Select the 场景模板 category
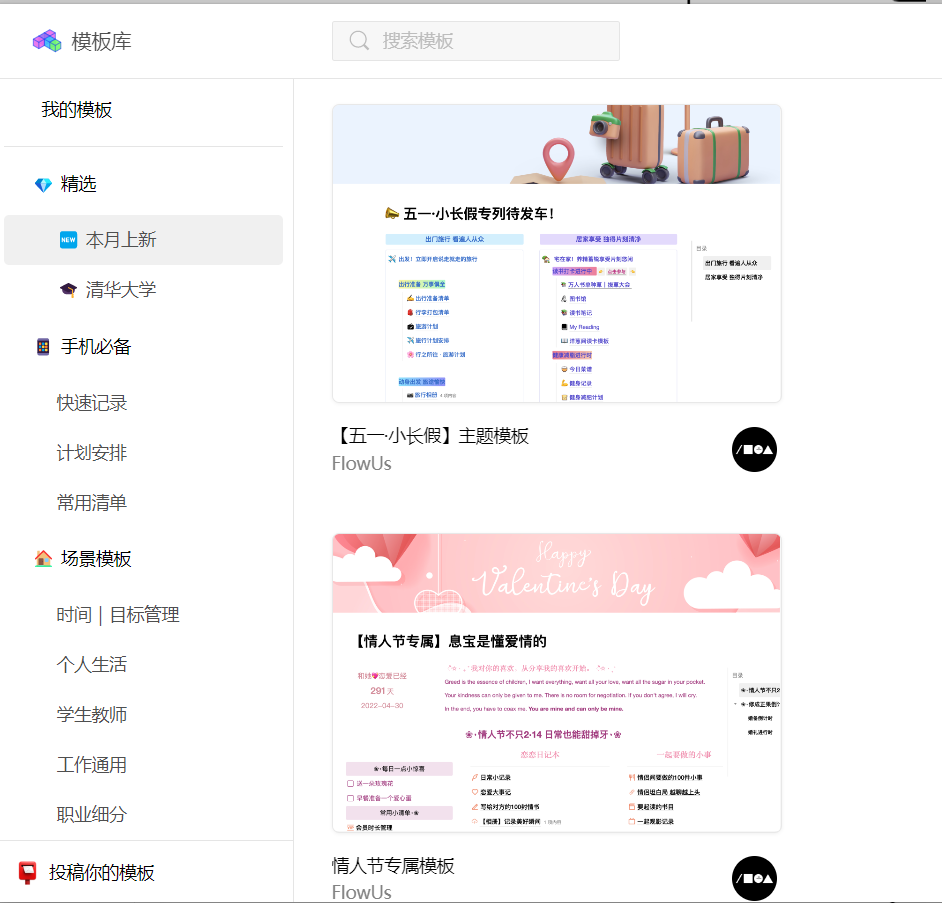The width and height of the screenshot is (942, 903). pos(96,559)
